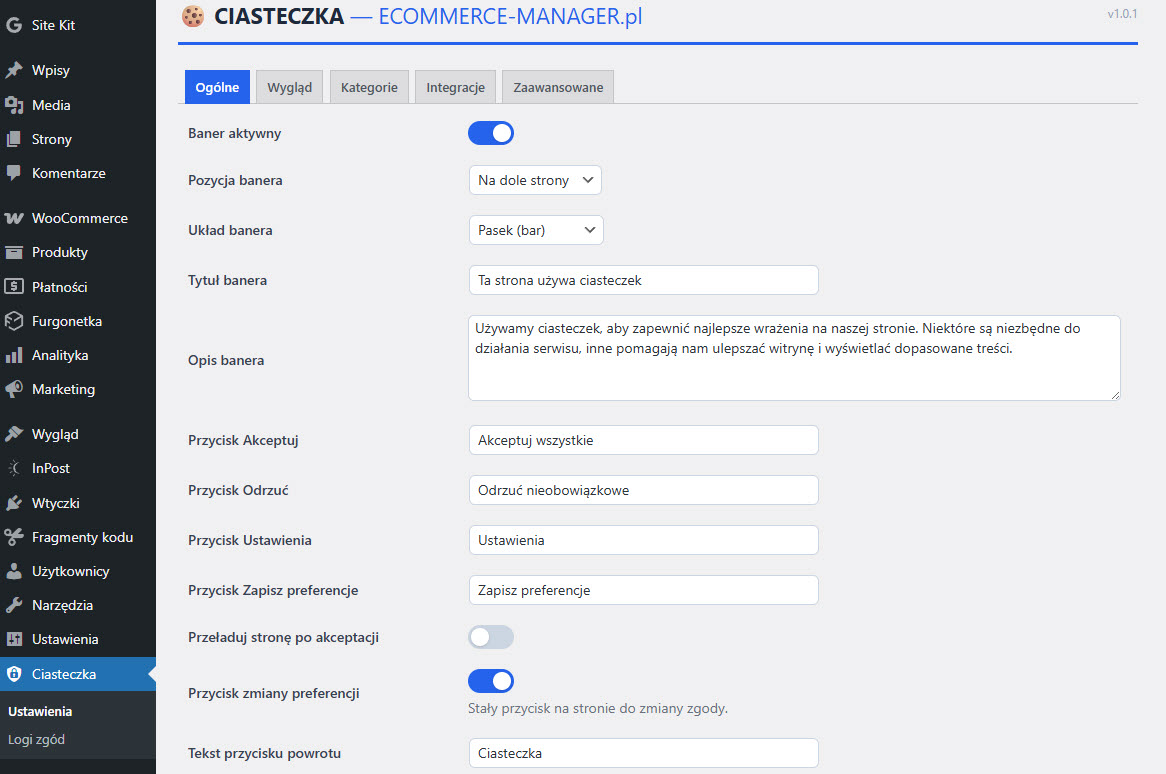This screenshot has height=774, width=1166.
Task: Switch to the Wygląd tab
Action: point(289,87)
